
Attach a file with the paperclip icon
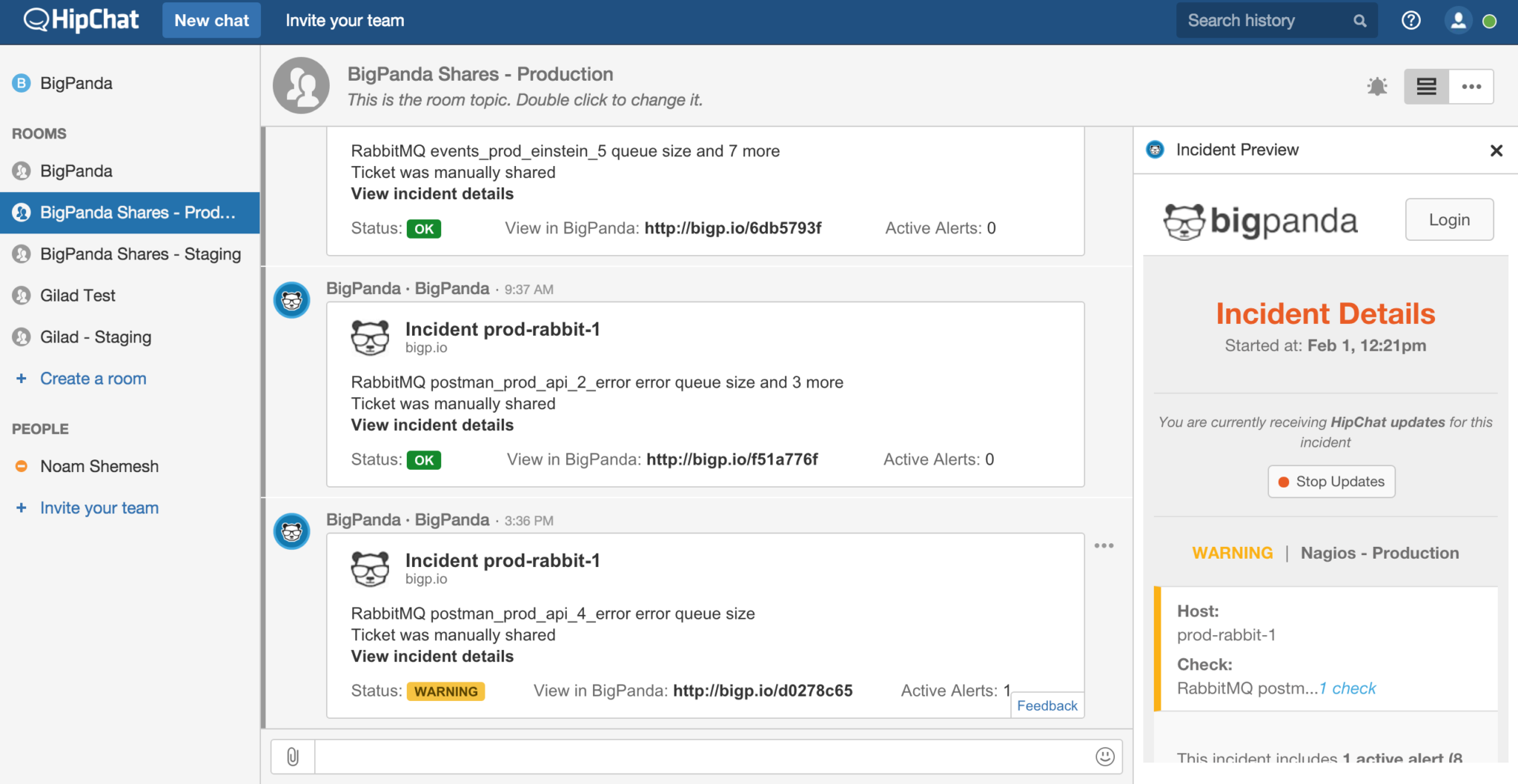coord(291,757)
